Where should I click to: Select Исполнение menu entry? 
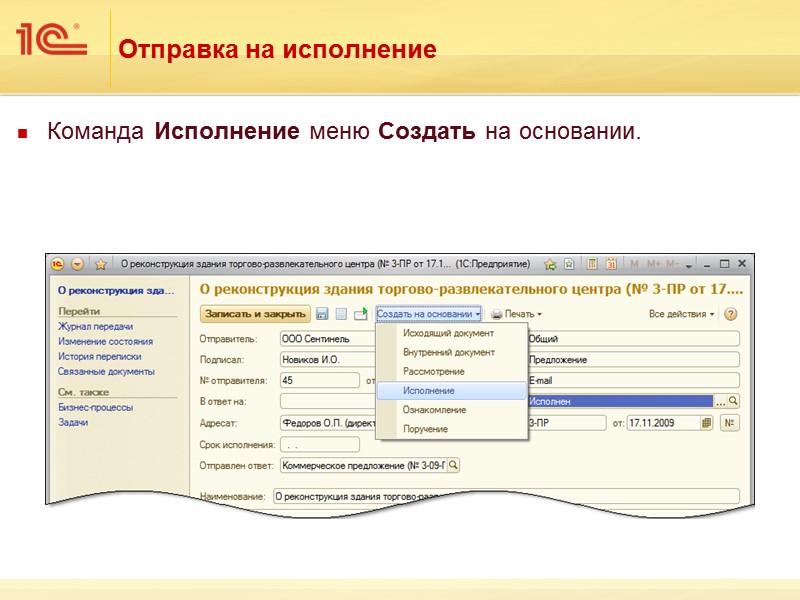point(452,391)
